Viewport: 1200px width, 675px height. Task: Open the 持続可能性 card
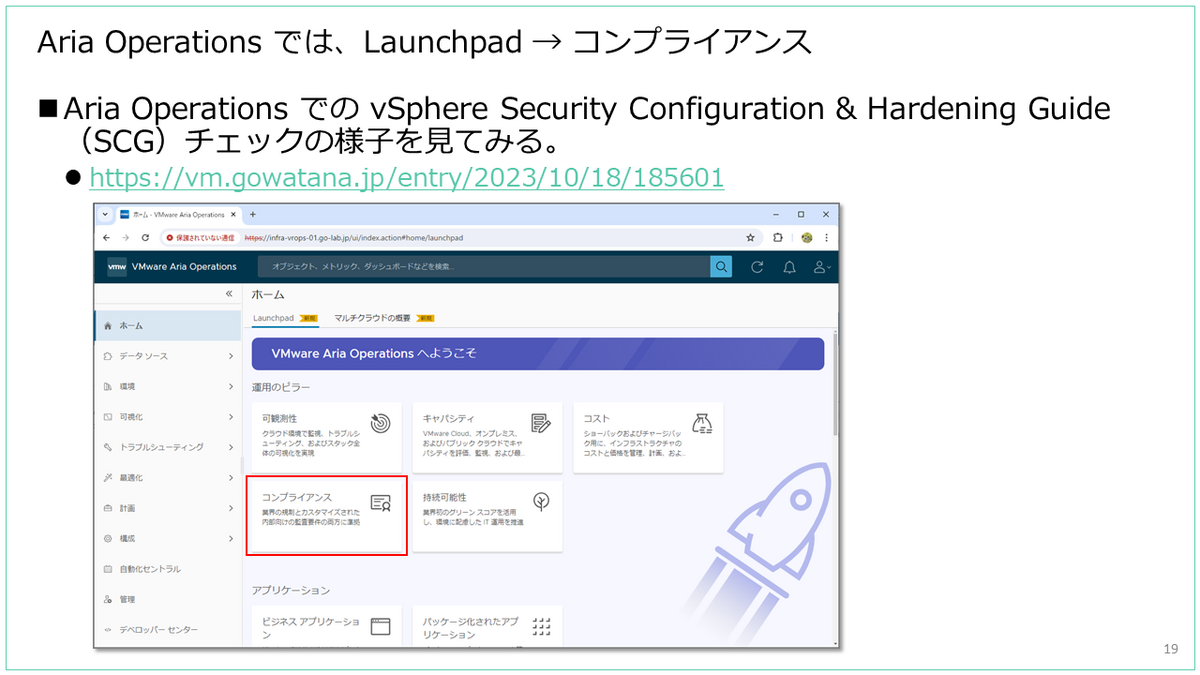487,515
